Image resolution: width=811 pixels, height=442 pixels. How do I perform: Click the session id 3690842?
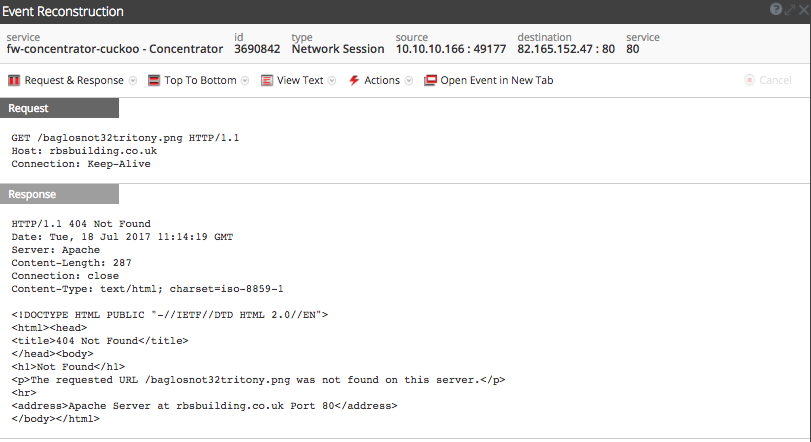click(x=257, y=48)
